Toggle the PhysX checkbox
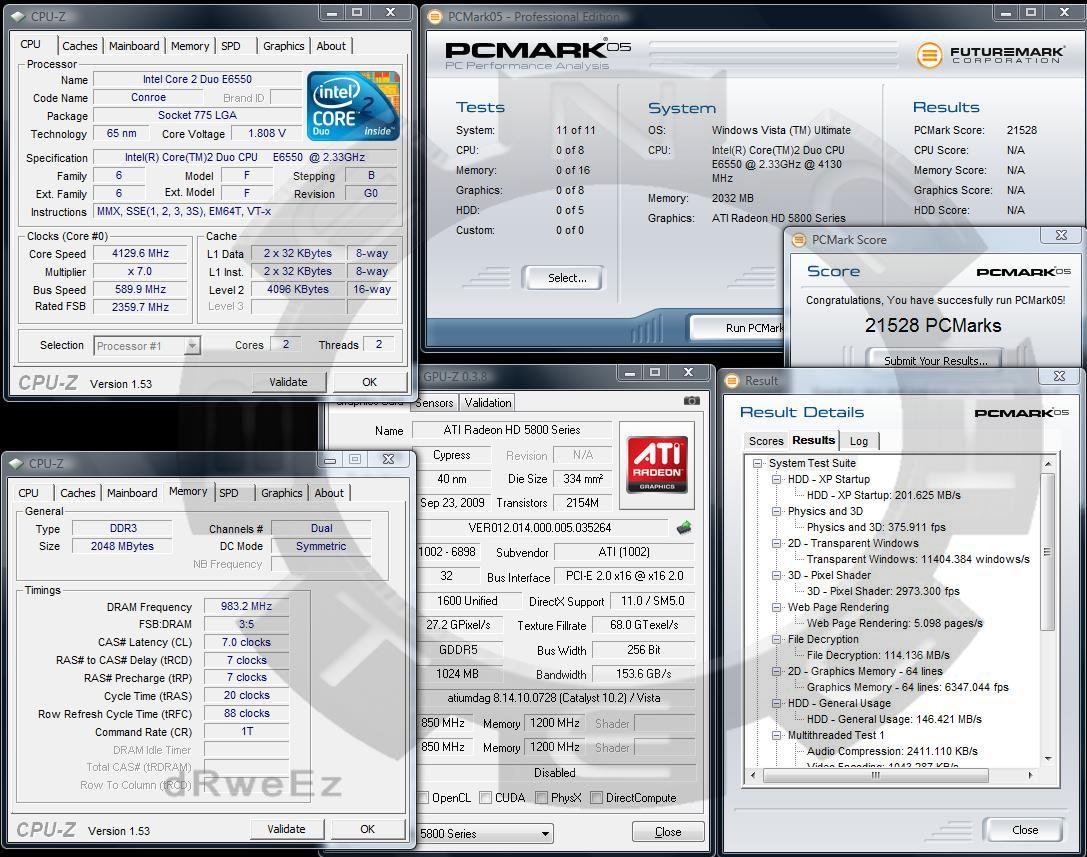This screenshot has width=1087, height=857. (541, 798)
